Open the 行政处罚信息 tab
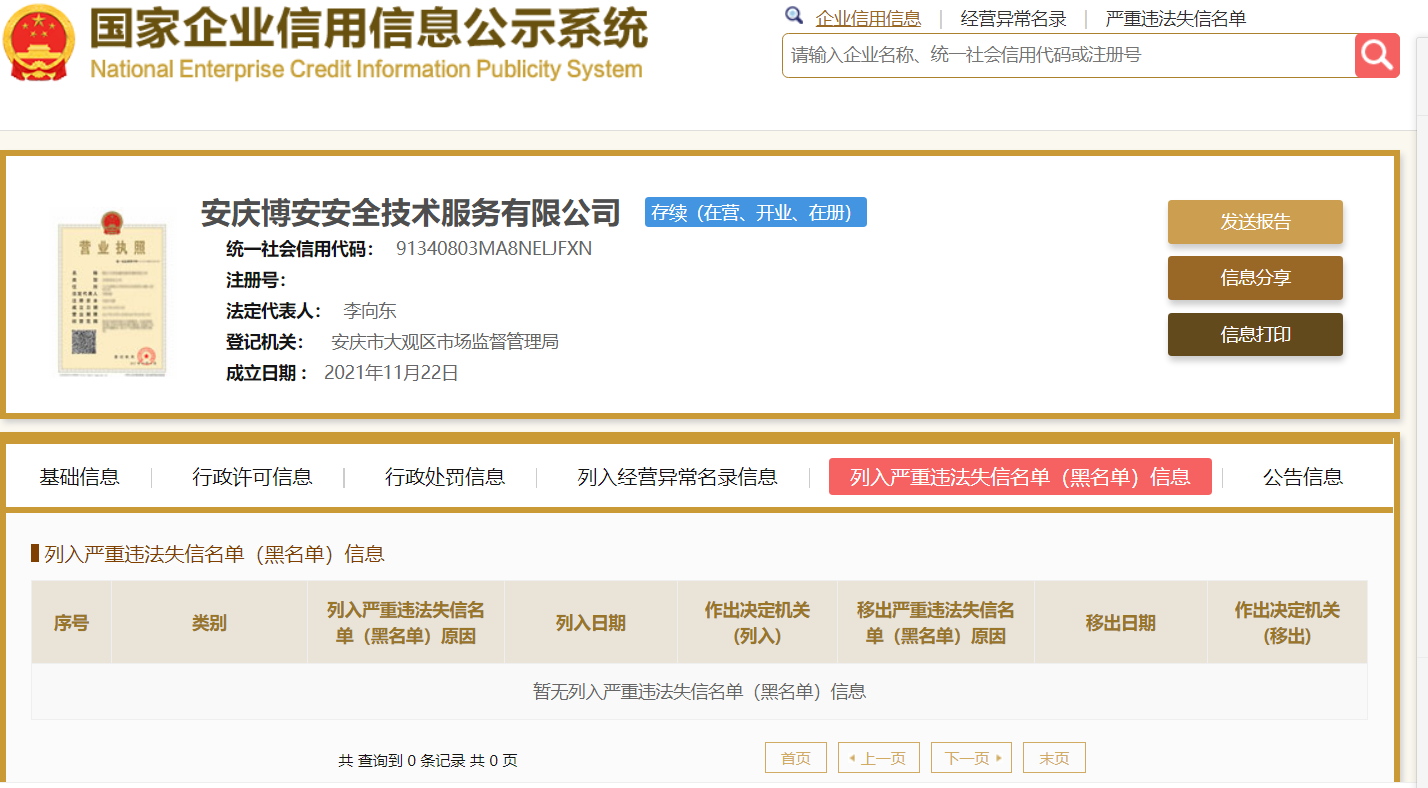This screenshot has height=788, width=1428. 445,477
